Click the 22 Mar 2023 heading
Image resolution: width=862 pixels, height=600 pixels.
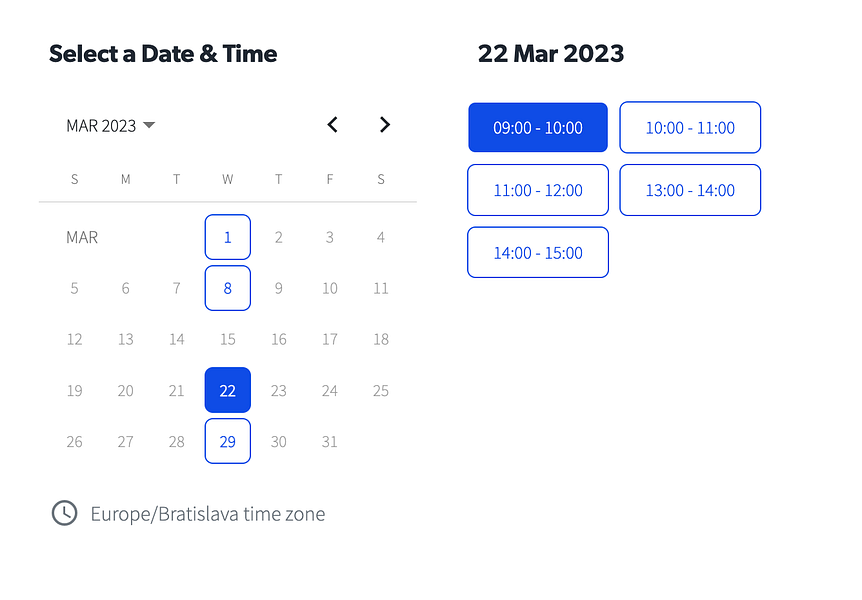click(x=551, y=54)
